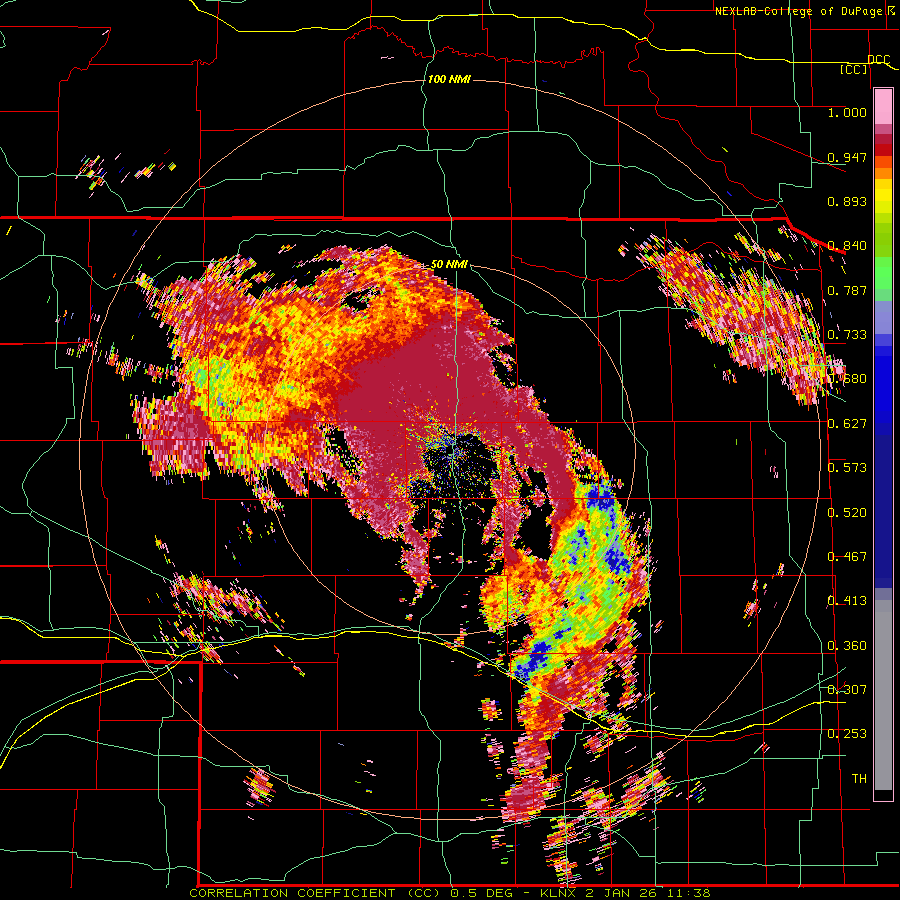Click the DCC product label
Image resolution: width=900 pixels, height=900 pixels.
(x=878, y=60)
